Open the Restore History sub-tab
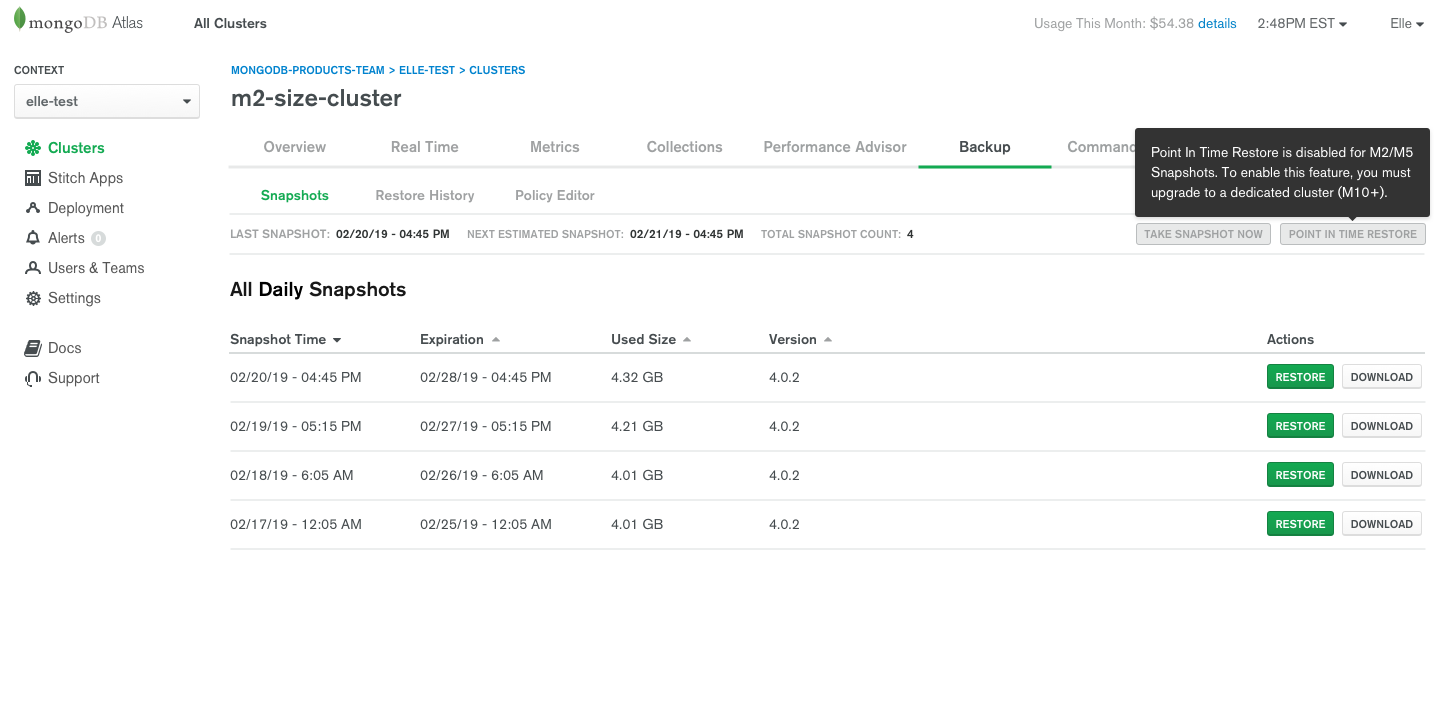 [425, 195]
